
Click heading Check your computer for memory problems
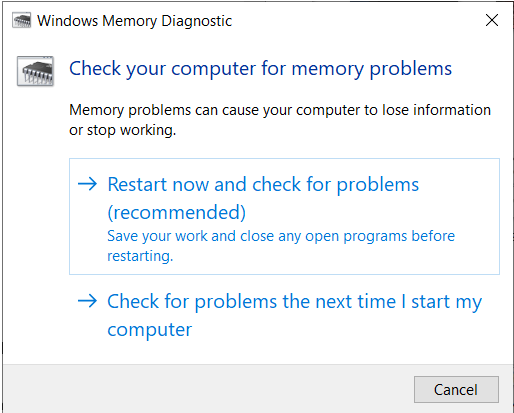[260, 69]
